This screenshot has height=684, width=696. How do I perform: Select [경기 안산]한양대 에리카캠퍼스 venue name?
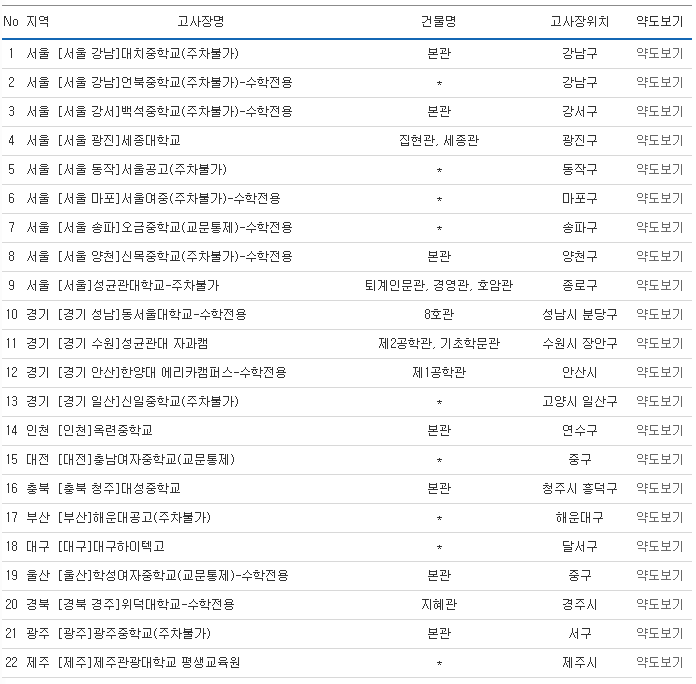click(x=172, y=372)
